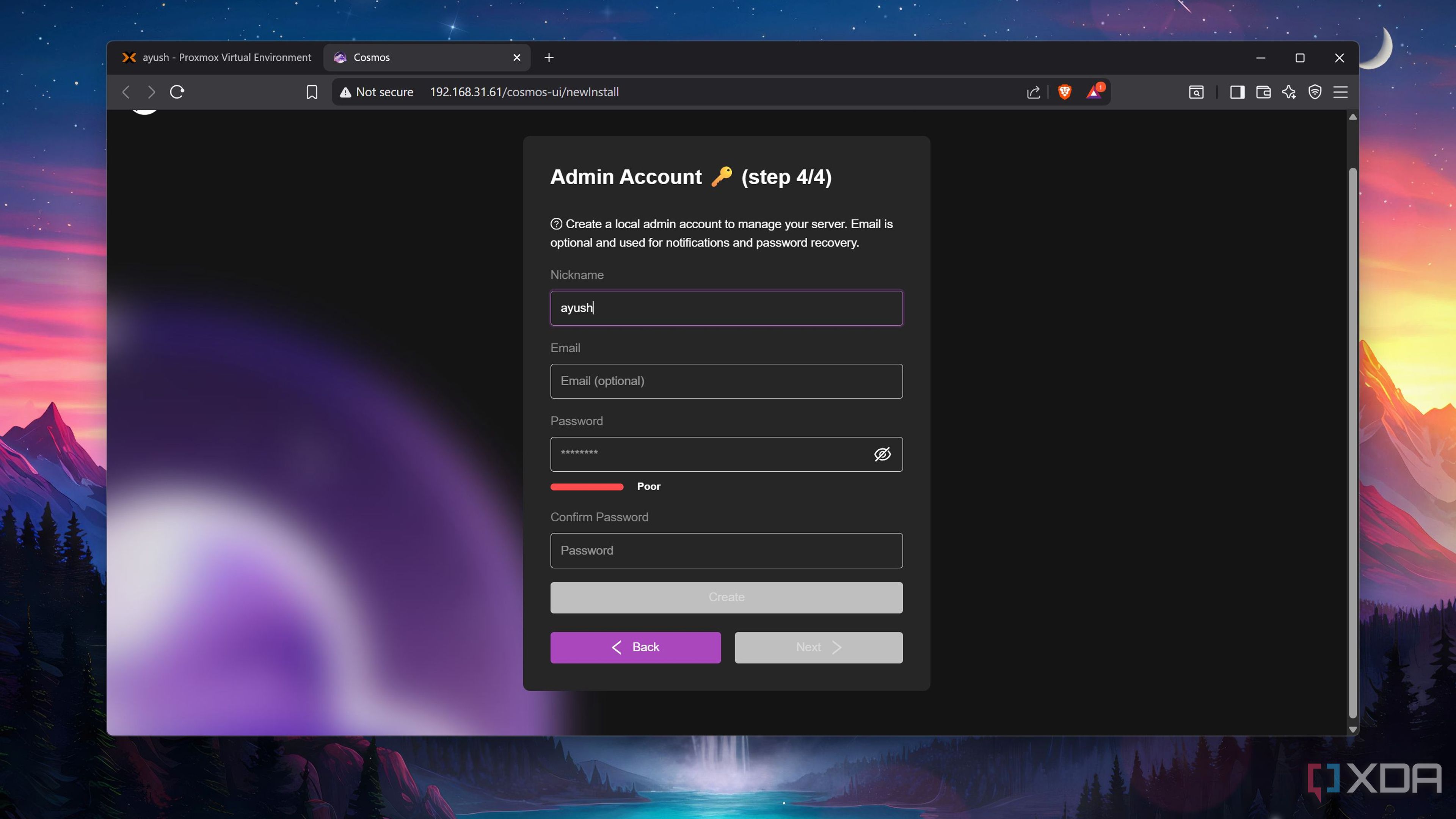Toggle the browser sidebar panel
Screen dimensions: 1456x819
pos(1237,92)
